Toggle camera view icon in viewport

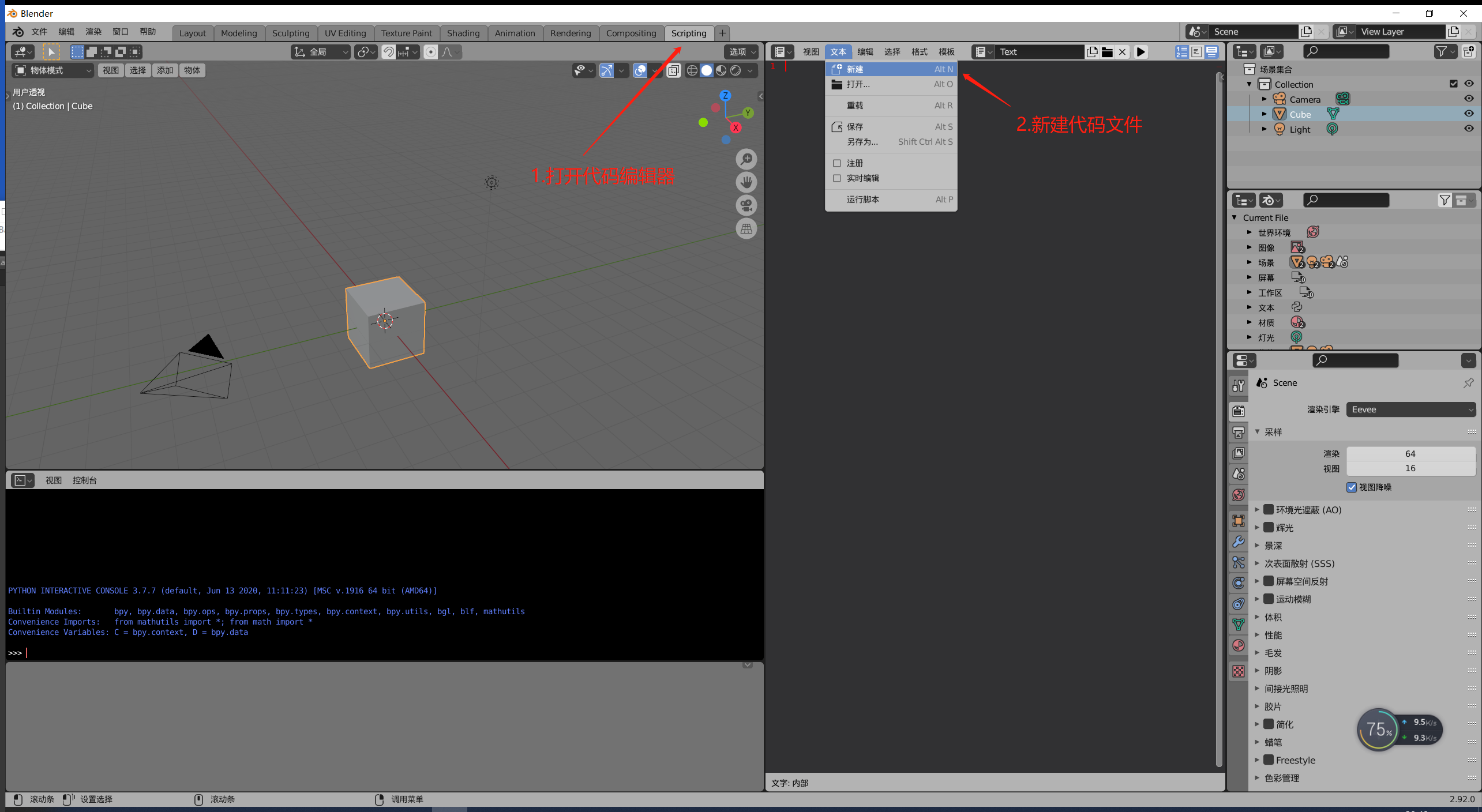click(x=746, y=205)
